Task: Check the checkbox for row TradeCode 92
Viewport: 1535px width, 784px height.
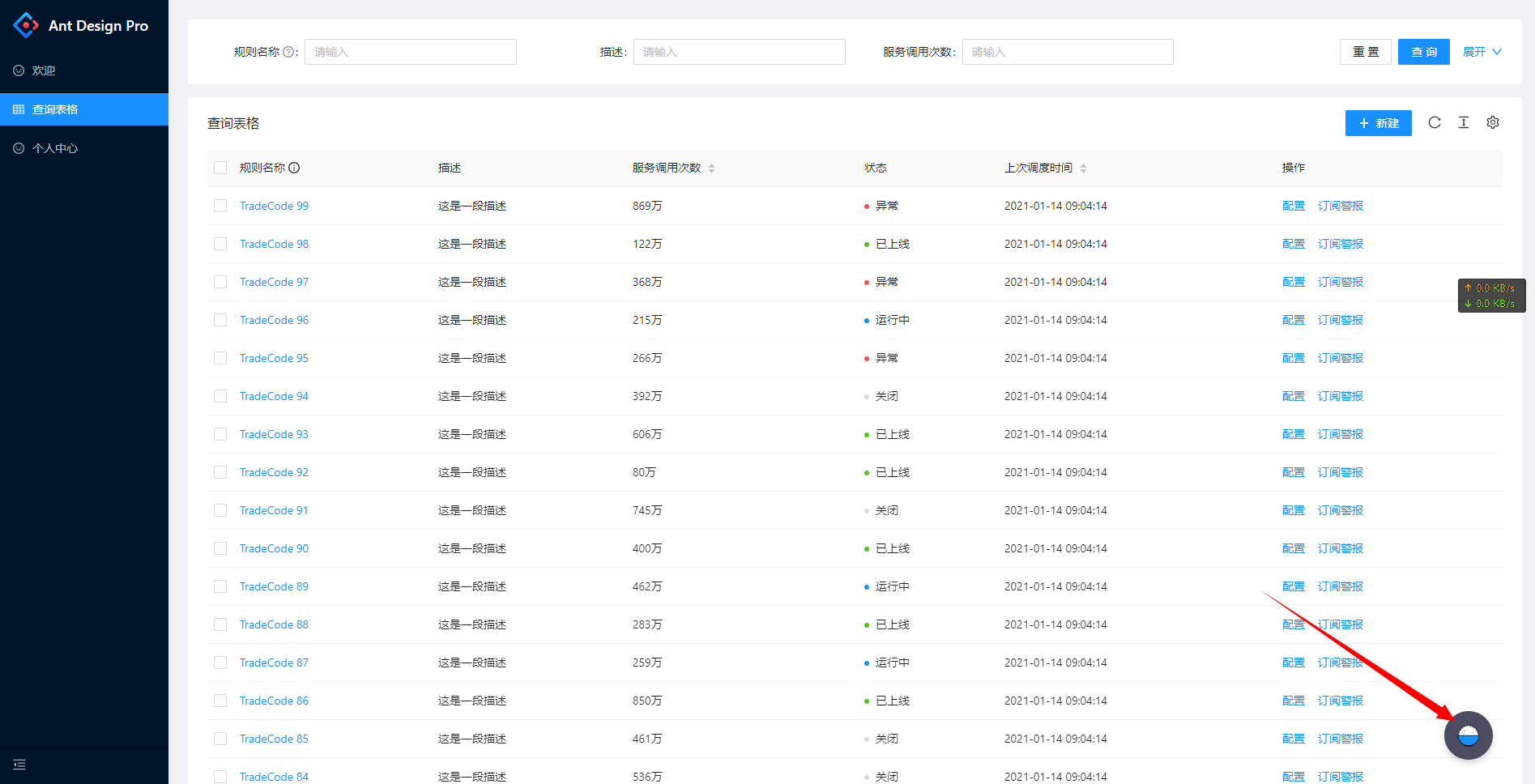Action: (220, 472)
